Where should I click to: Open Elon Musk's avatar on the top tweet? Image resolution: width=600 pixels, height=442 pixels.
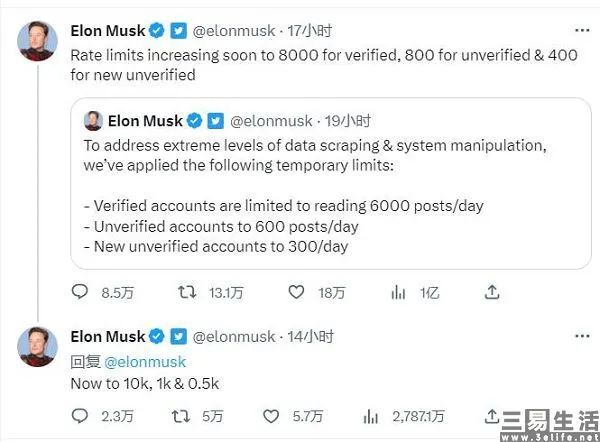(35, 40)
